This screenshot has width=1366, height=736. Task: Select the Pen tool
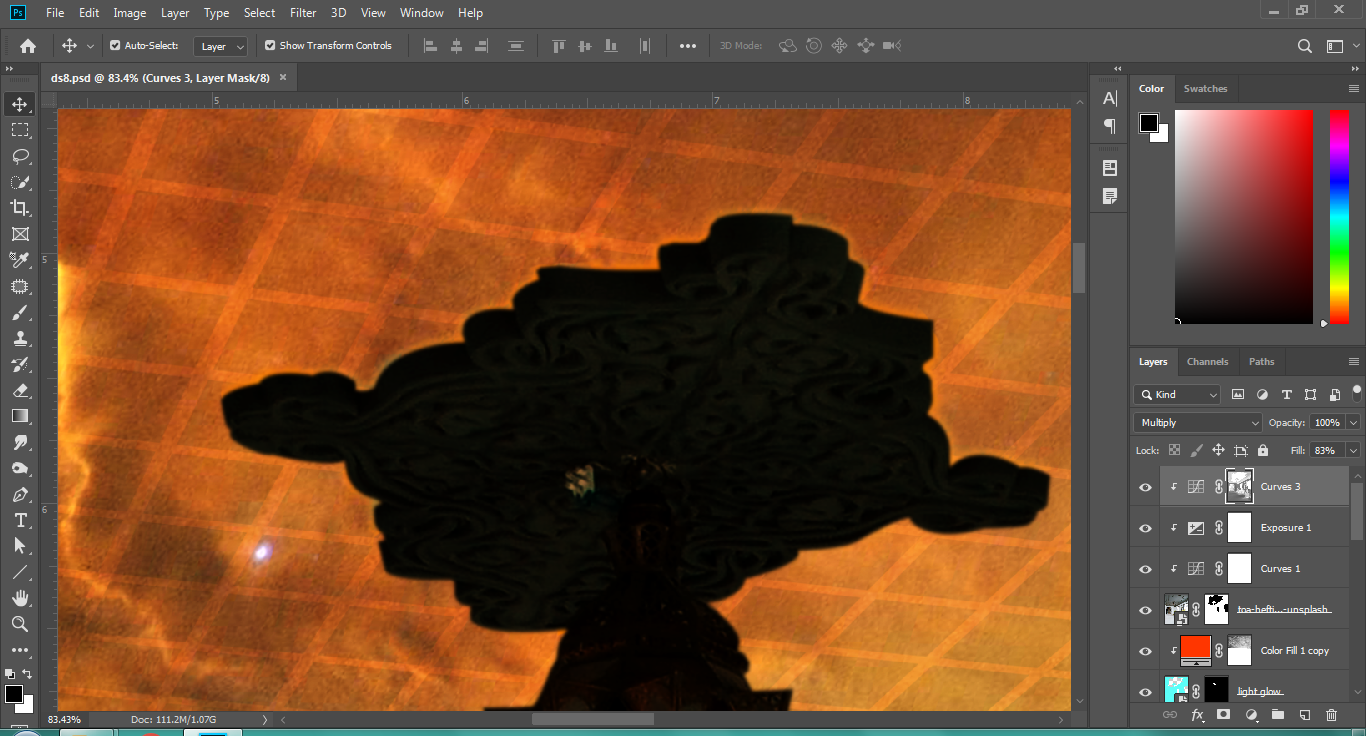pyautogui.click(x=19, y=494)
